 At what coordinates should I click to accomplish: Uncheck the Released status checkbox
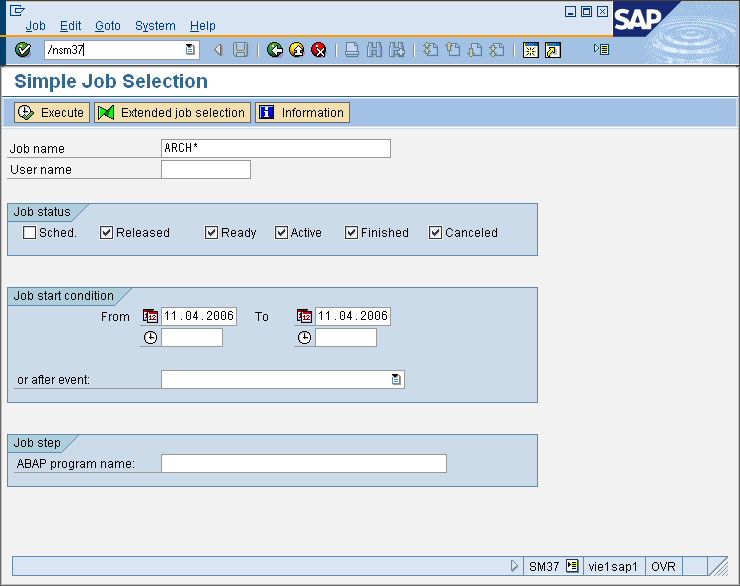107,233
